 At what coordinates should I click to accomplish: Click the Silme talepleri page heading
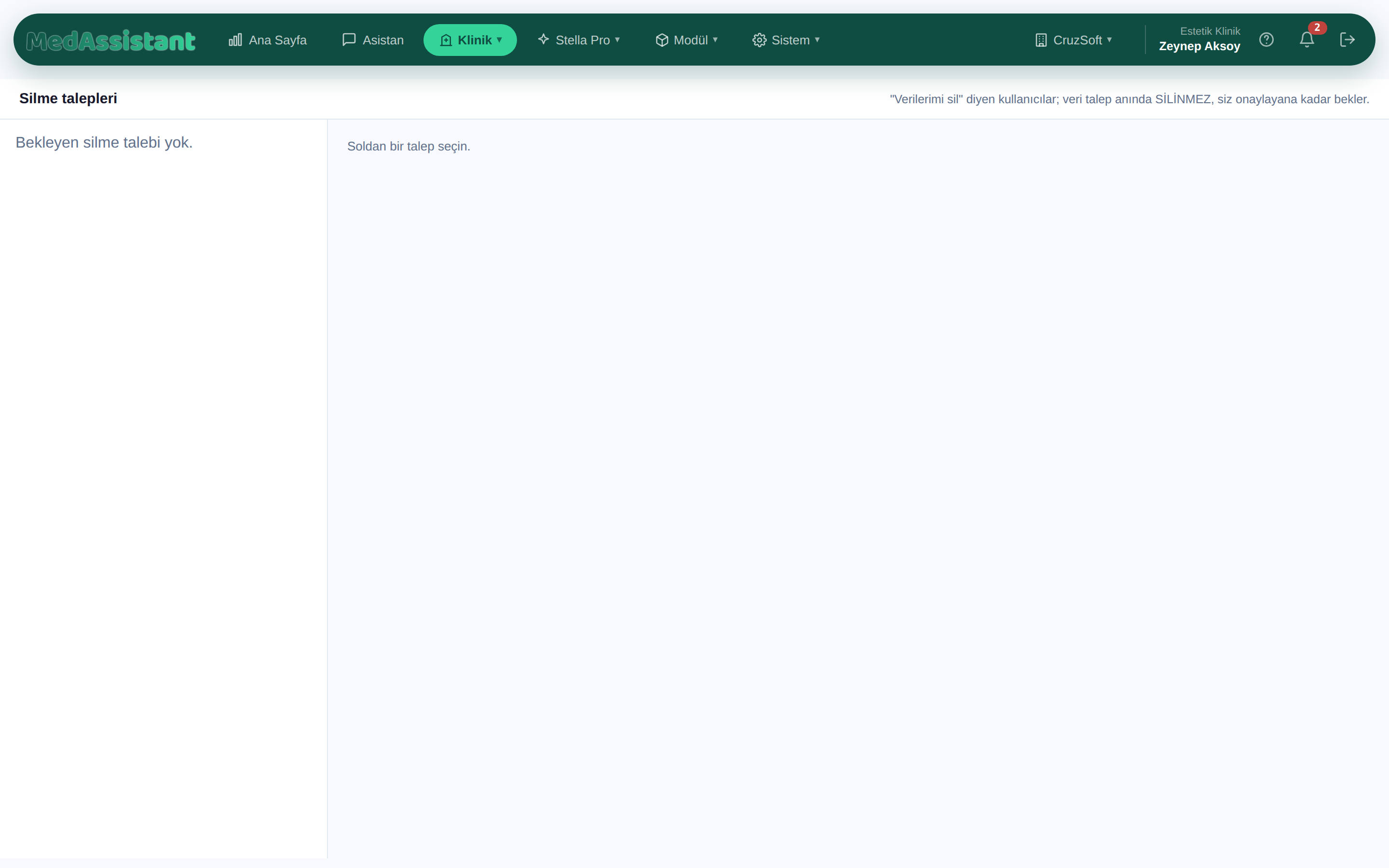point(68,99)
